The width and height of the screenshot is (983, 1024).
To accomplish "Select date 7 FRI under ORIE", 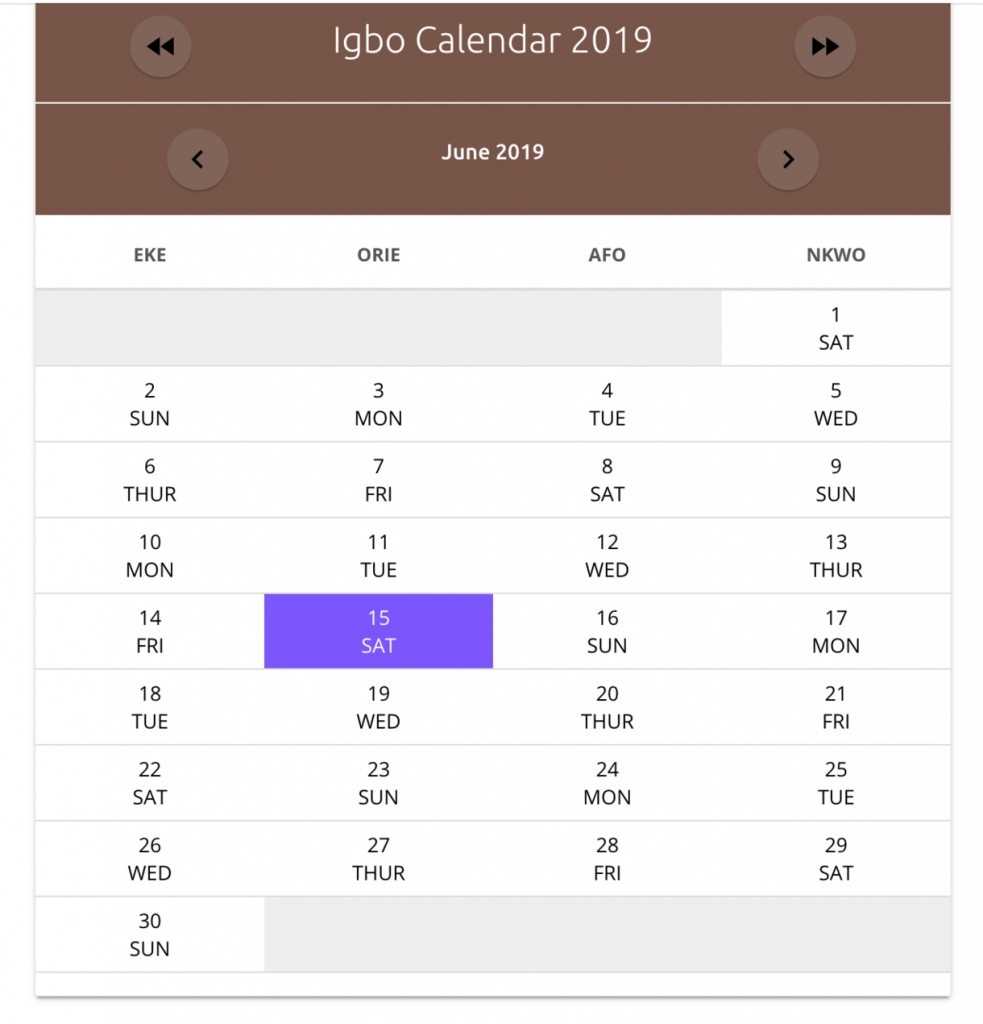I will point(378,479).
